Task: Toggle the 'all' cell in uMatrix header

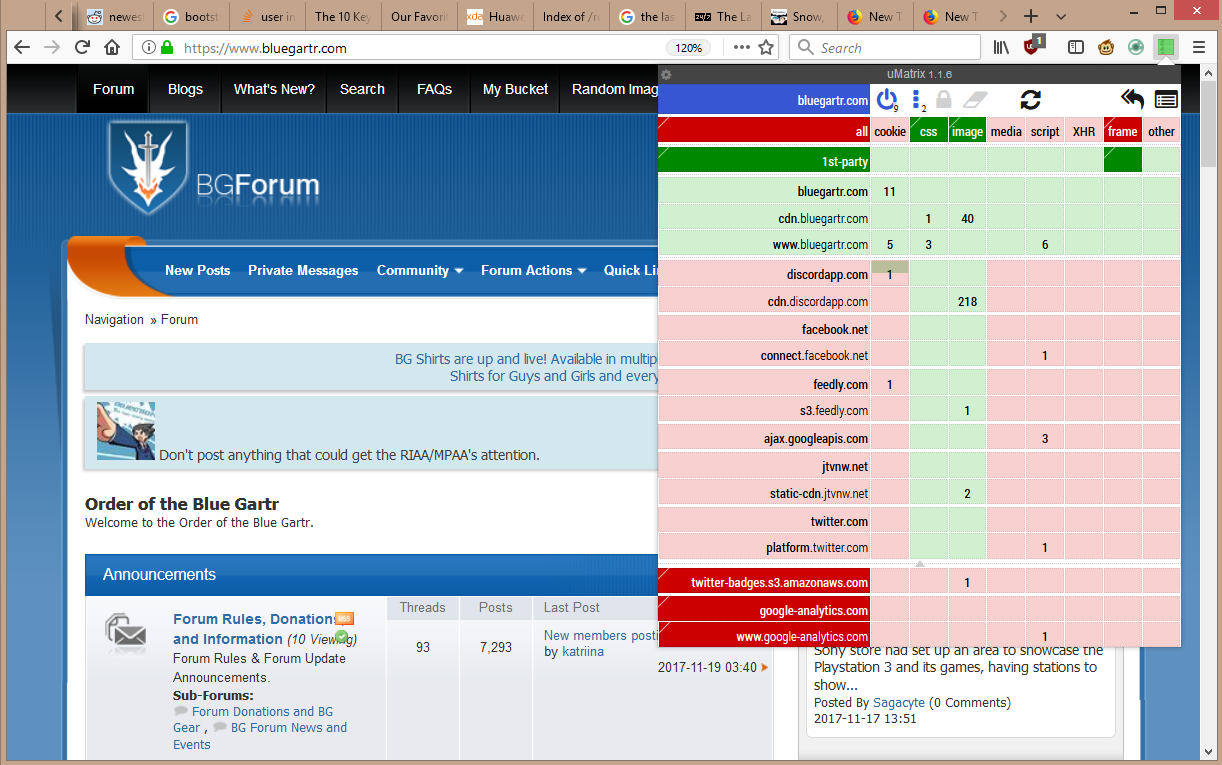Action: (x=763, y=131)
